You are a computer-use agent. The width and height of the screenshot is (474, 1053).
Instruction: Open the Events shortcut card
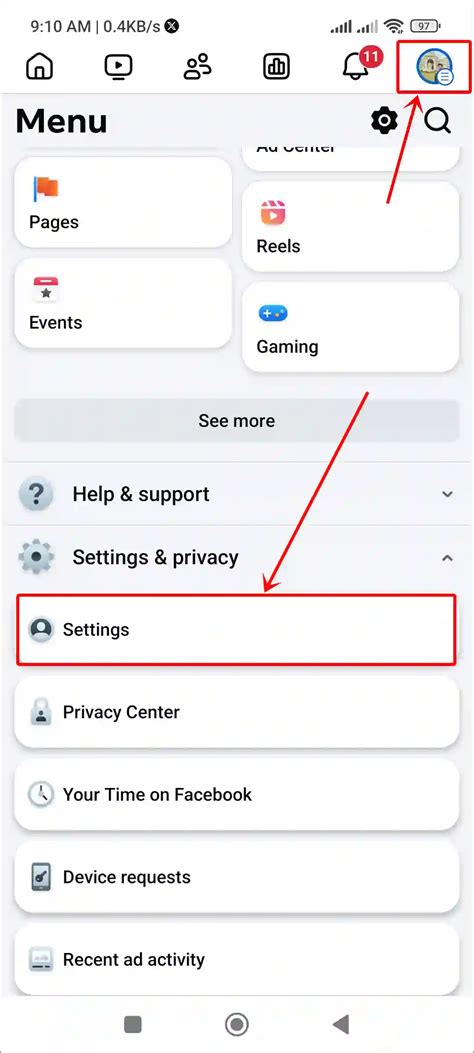pyautogui.click(x=123, y=304)
